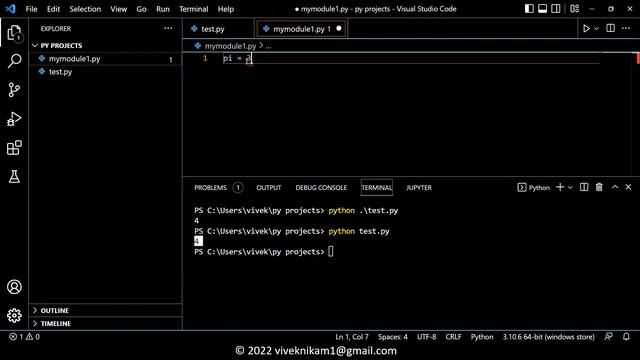This screenshot has height=360, width=640.
Task: Show errors and warnings count in status bar
Action: (24, 337)
